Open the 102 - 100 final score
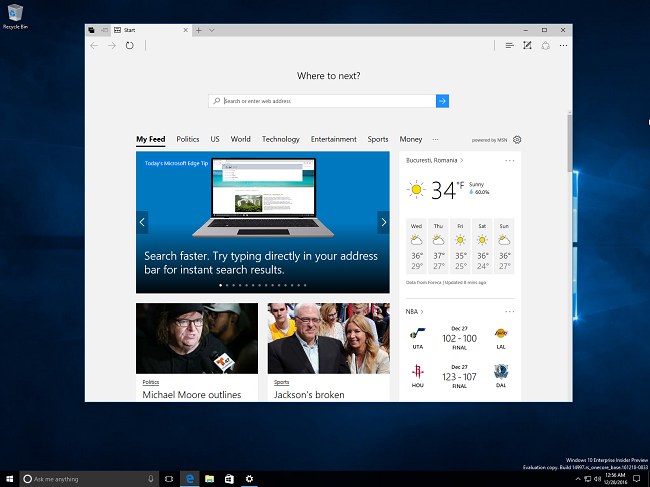This screenshot has width=650, height=487. pyautogui.click(x=459, y=339)
